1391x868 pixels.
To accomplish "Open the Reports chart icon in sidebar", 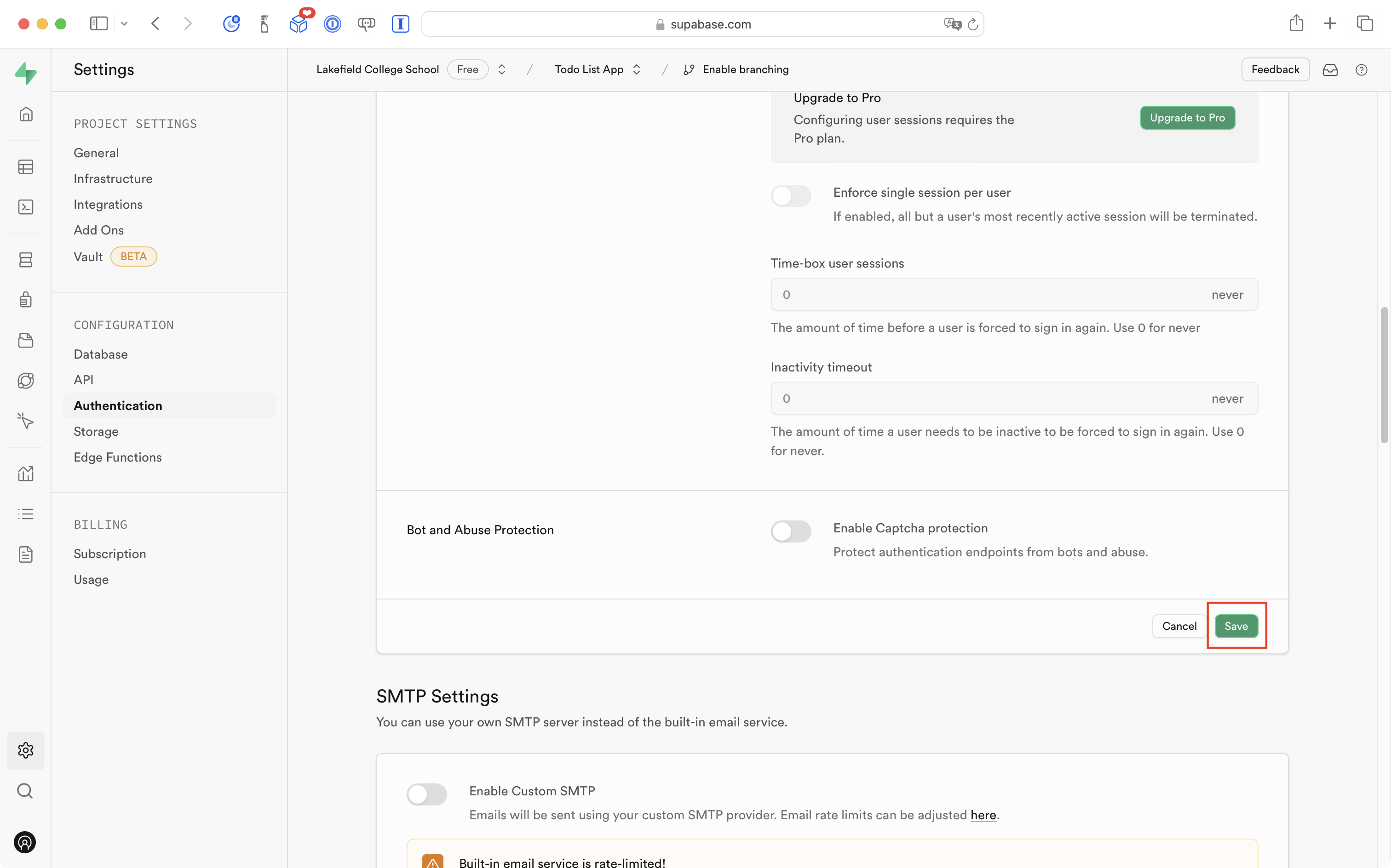I will tap(25, 474).
